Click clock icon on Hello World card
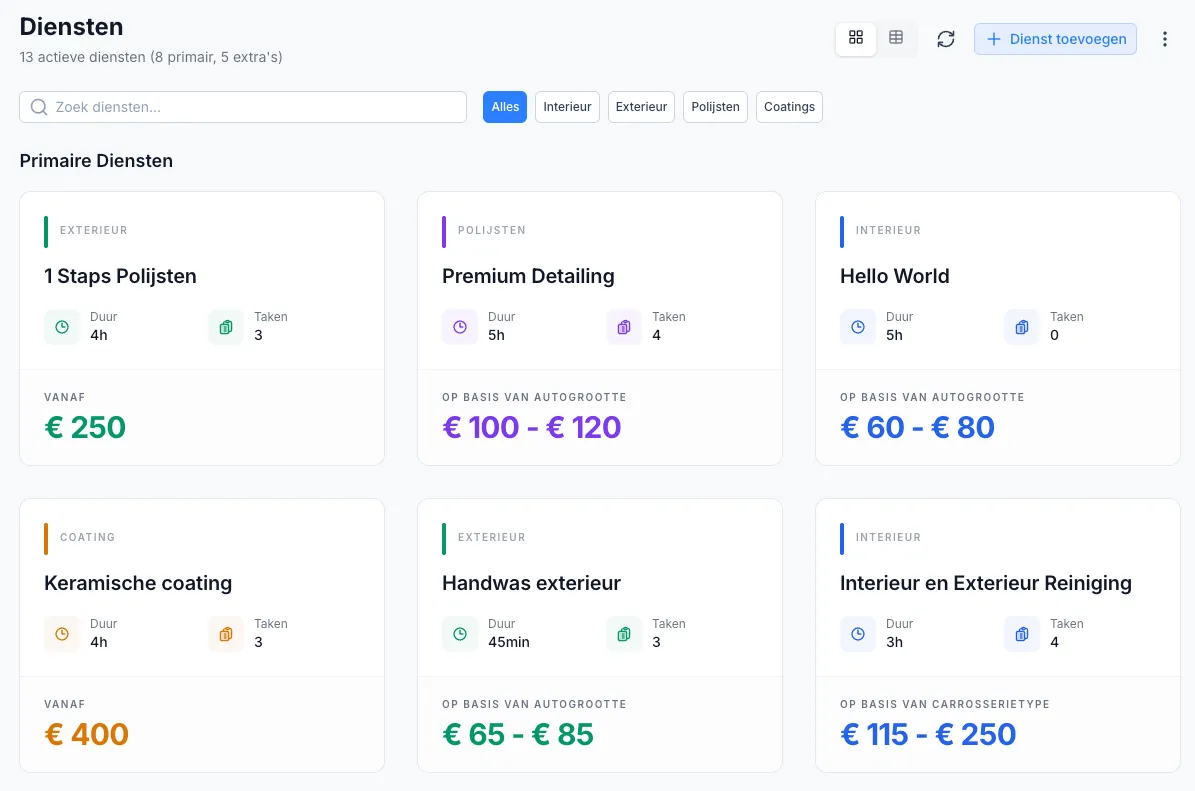The width and height of the screenshot is (1195, 791). (x=857, y=327)
